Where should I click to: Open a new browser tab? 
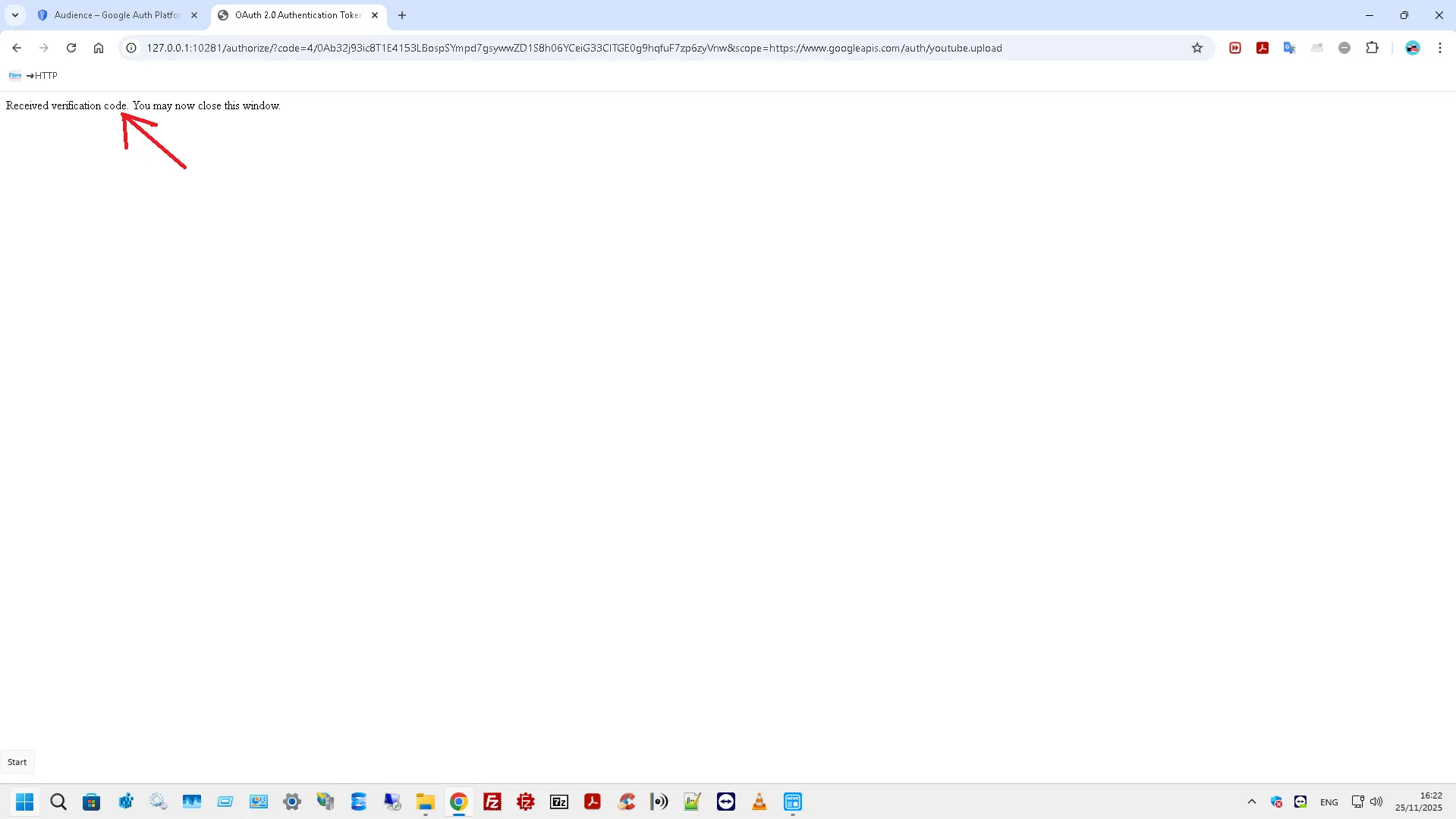pos(402,15)
